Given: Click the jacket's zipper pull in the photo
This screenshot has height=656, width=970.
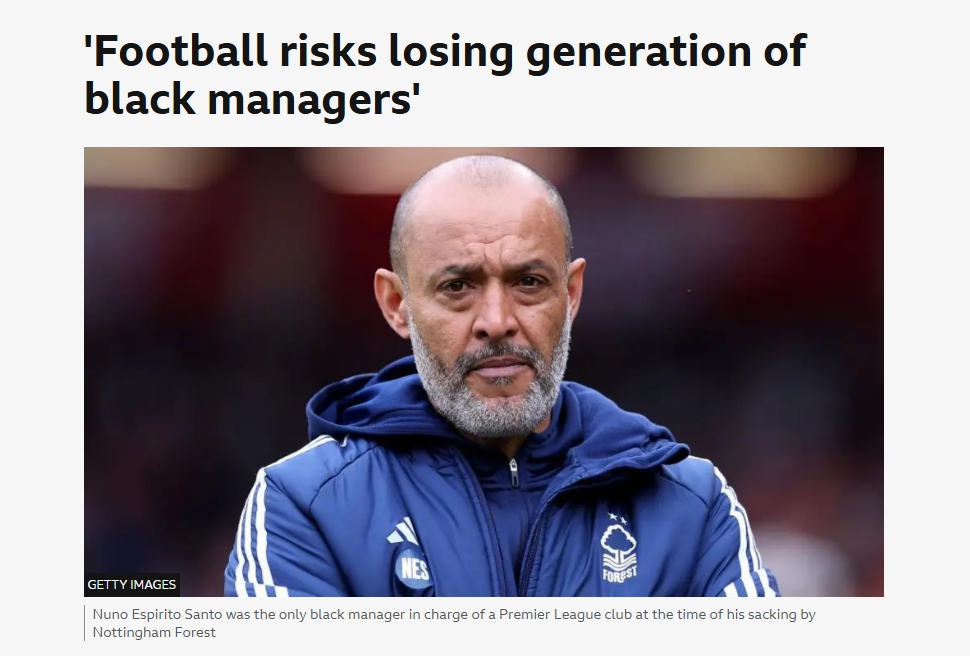Looking at the screenshot, I should 513,472.
